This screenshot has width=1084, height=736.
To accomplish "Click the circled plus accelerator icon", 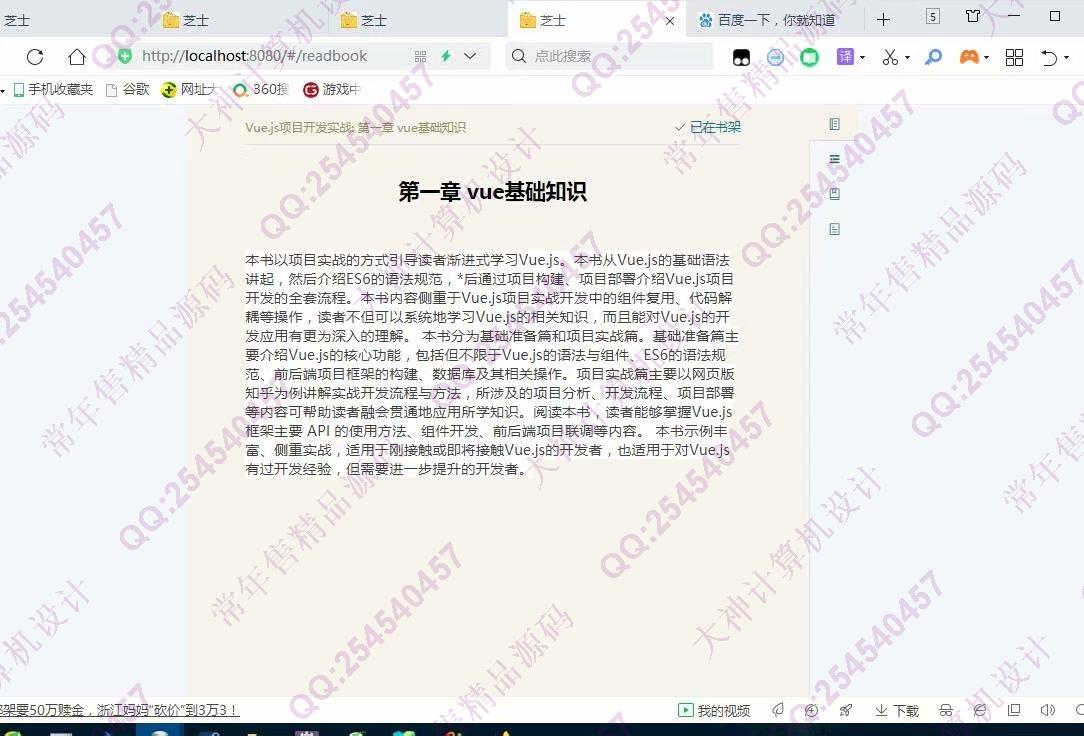I will pyautogui.click(x=812, y=710).
